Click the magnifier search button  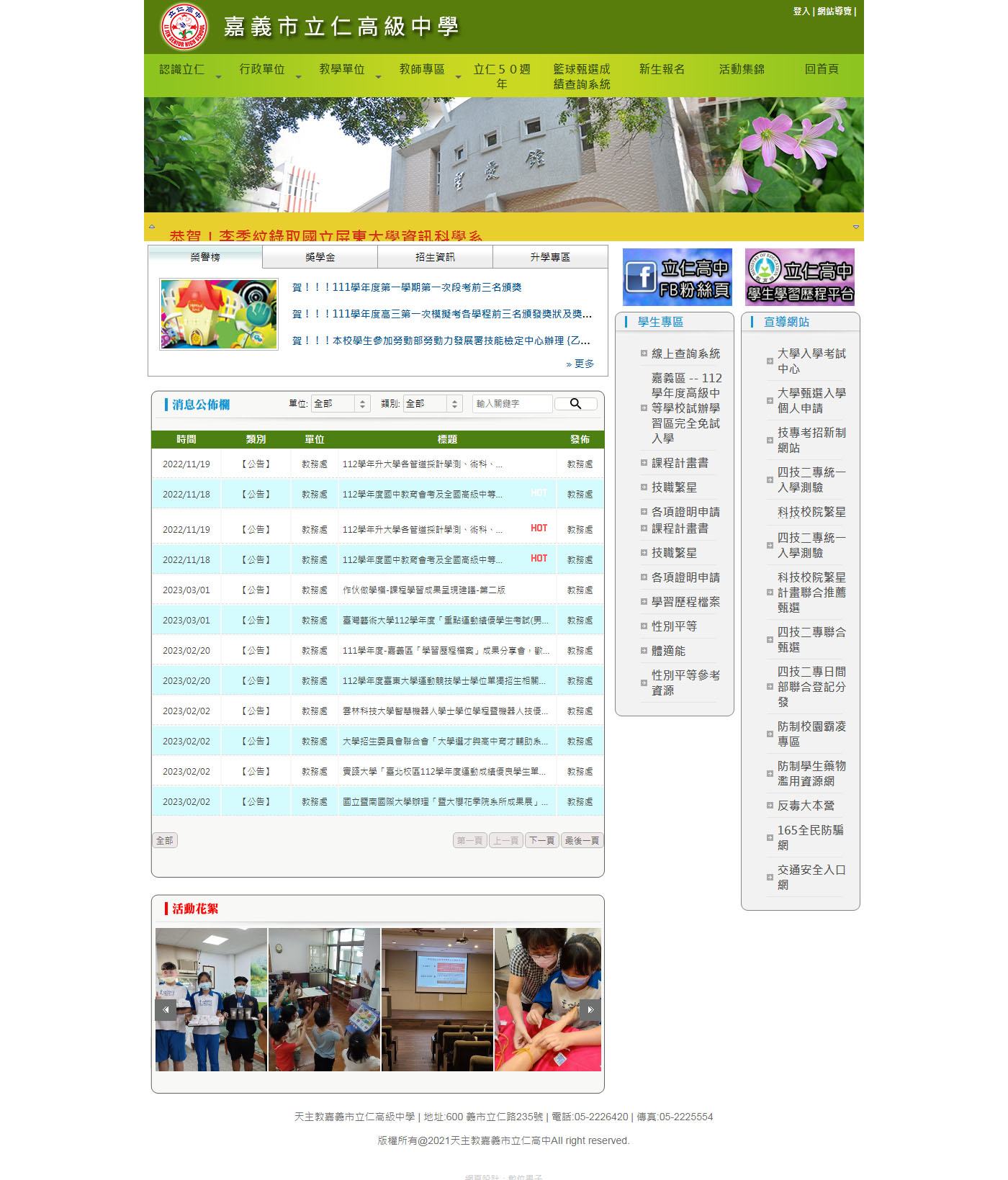coord(575,404)
